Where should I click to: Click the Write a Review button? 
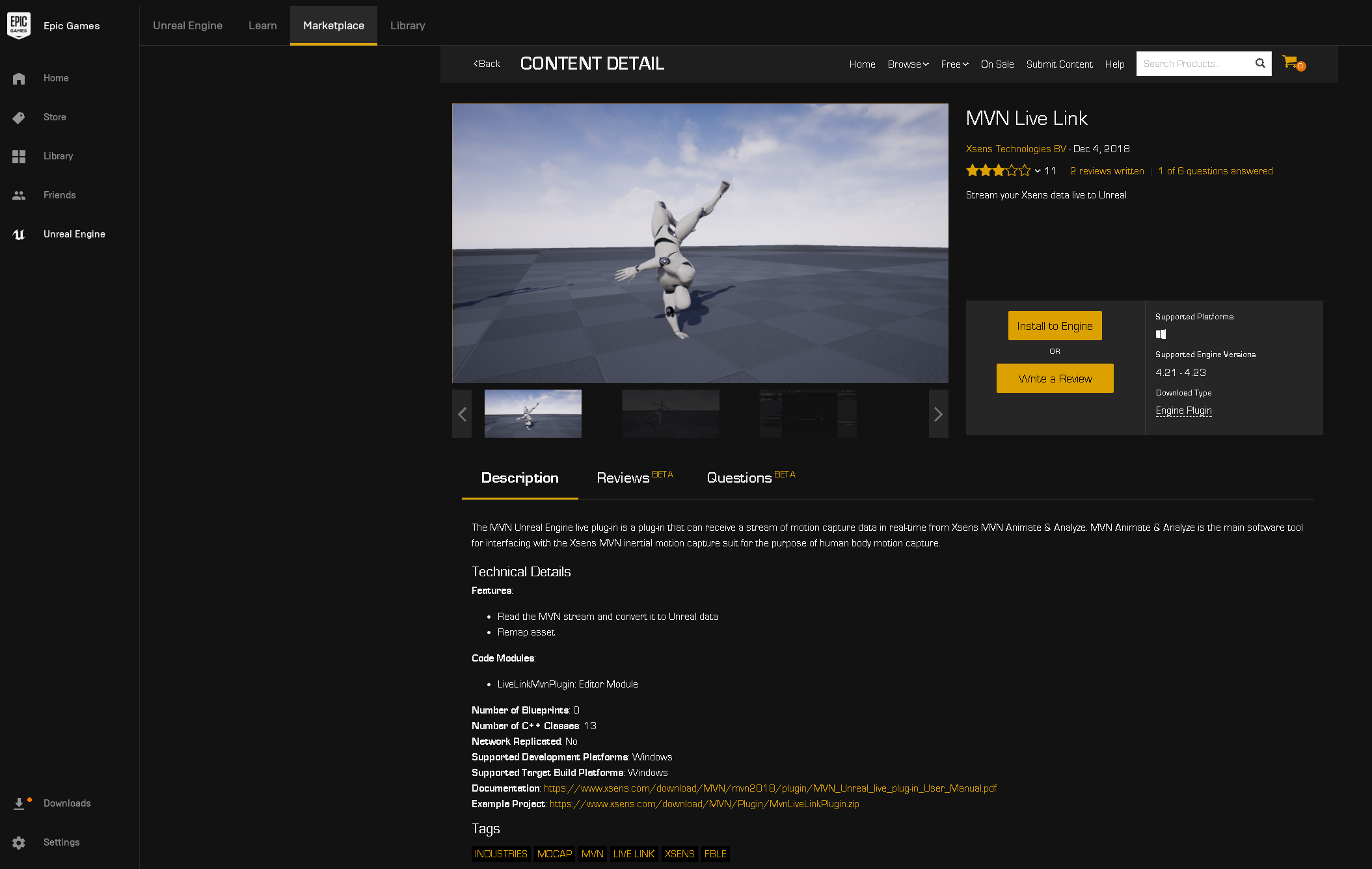pyautogui.click(x=1055, y=378)
